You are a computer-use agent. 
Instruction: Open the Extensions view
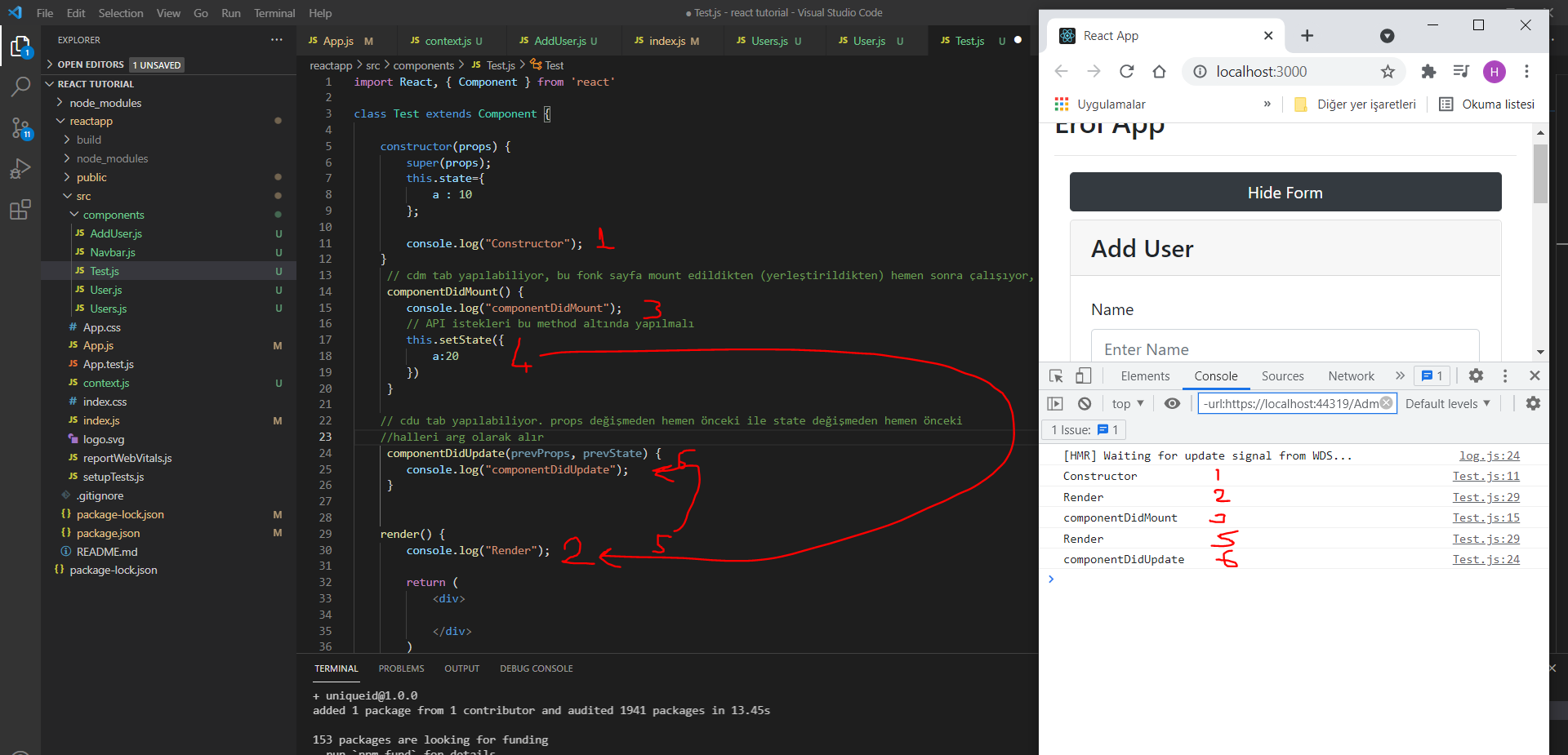(x=20, y=210)
